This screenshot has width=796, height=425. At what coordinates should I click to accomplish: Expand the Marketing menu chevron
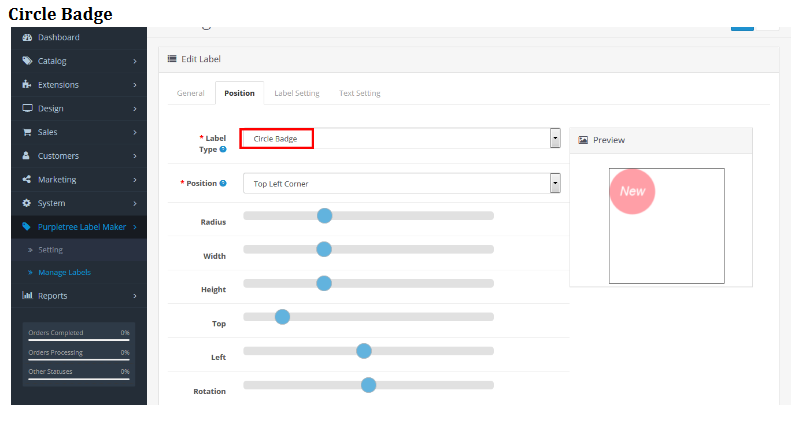135,180
